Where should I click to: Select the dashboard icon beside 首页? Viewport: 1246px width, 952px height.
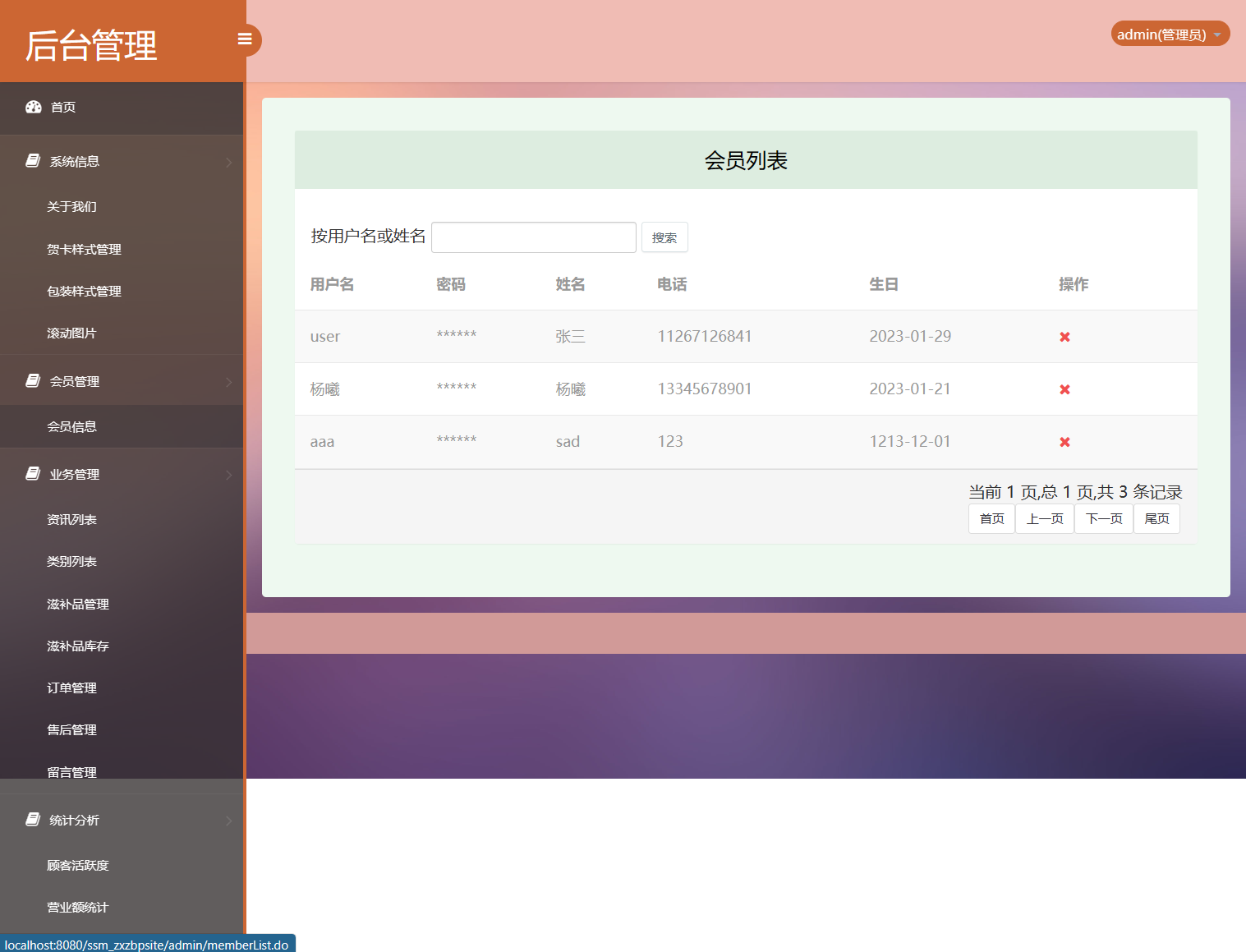[x=33, y=107]
